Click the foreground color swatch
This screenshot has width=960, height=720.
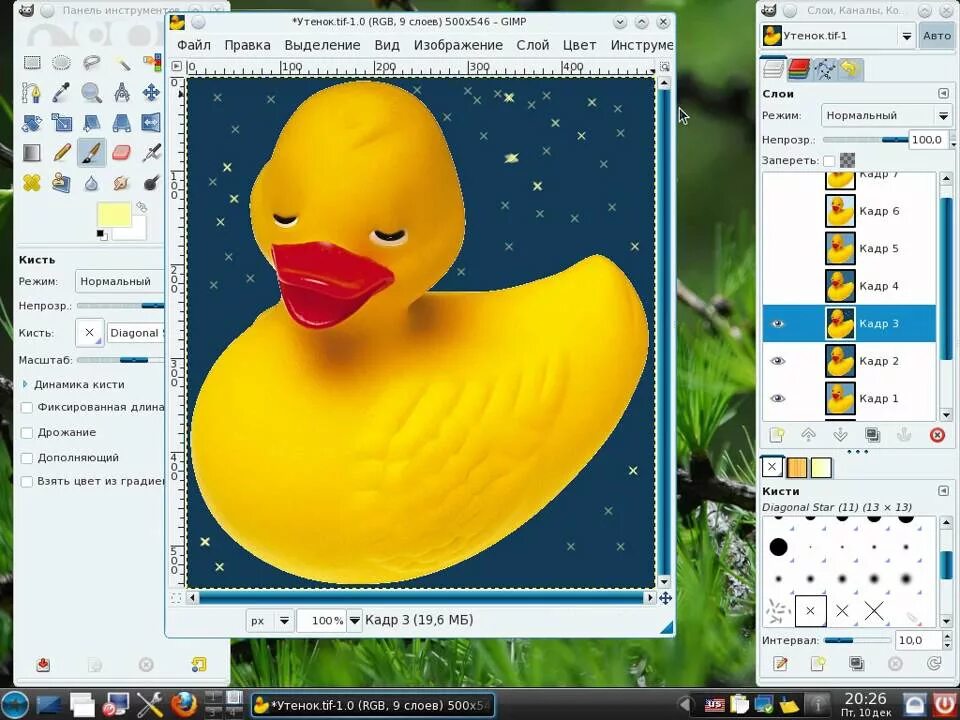click(x=114, y=215)
